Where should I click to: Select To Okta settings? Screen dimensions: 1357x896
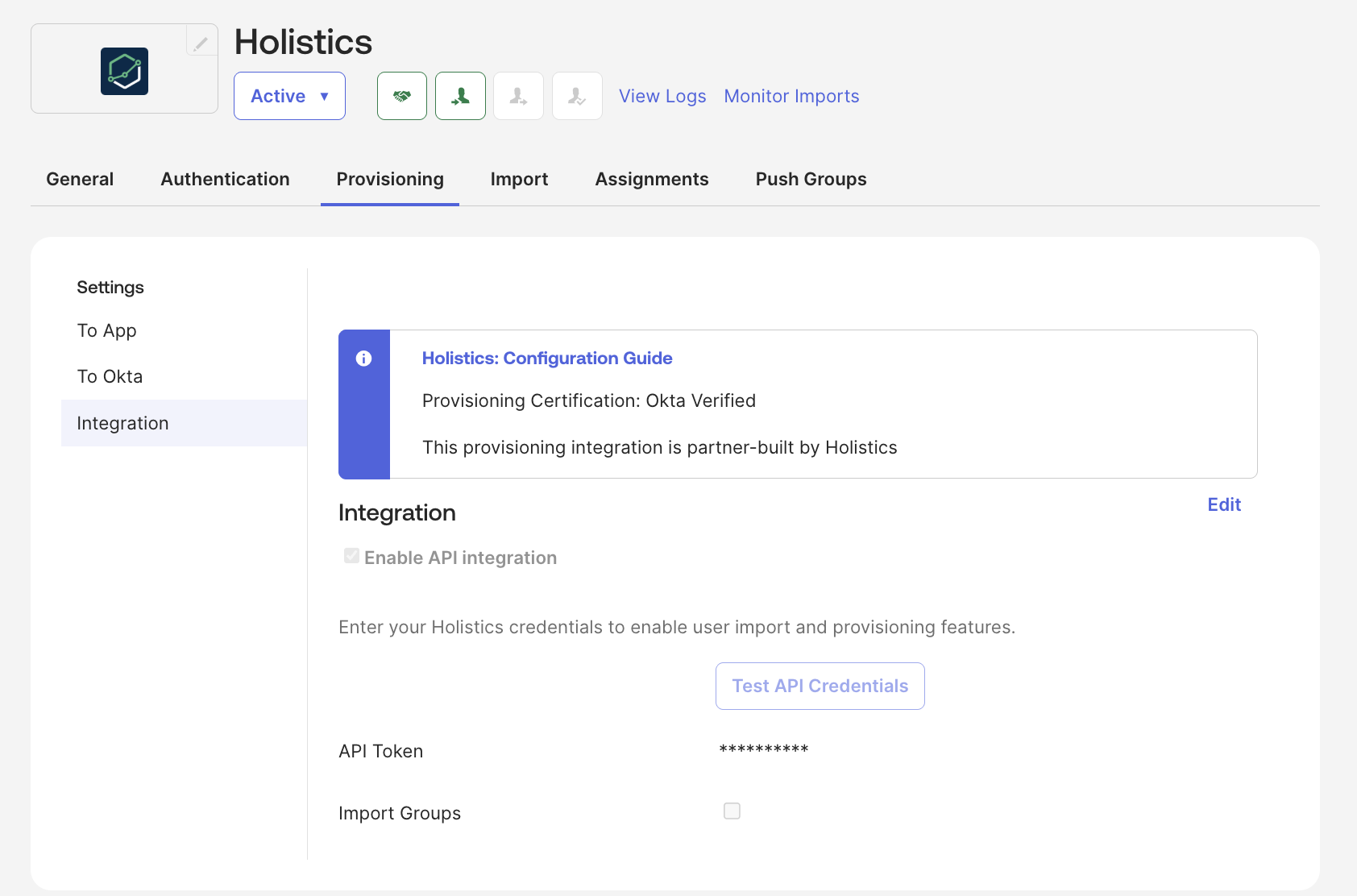(110, 376)
